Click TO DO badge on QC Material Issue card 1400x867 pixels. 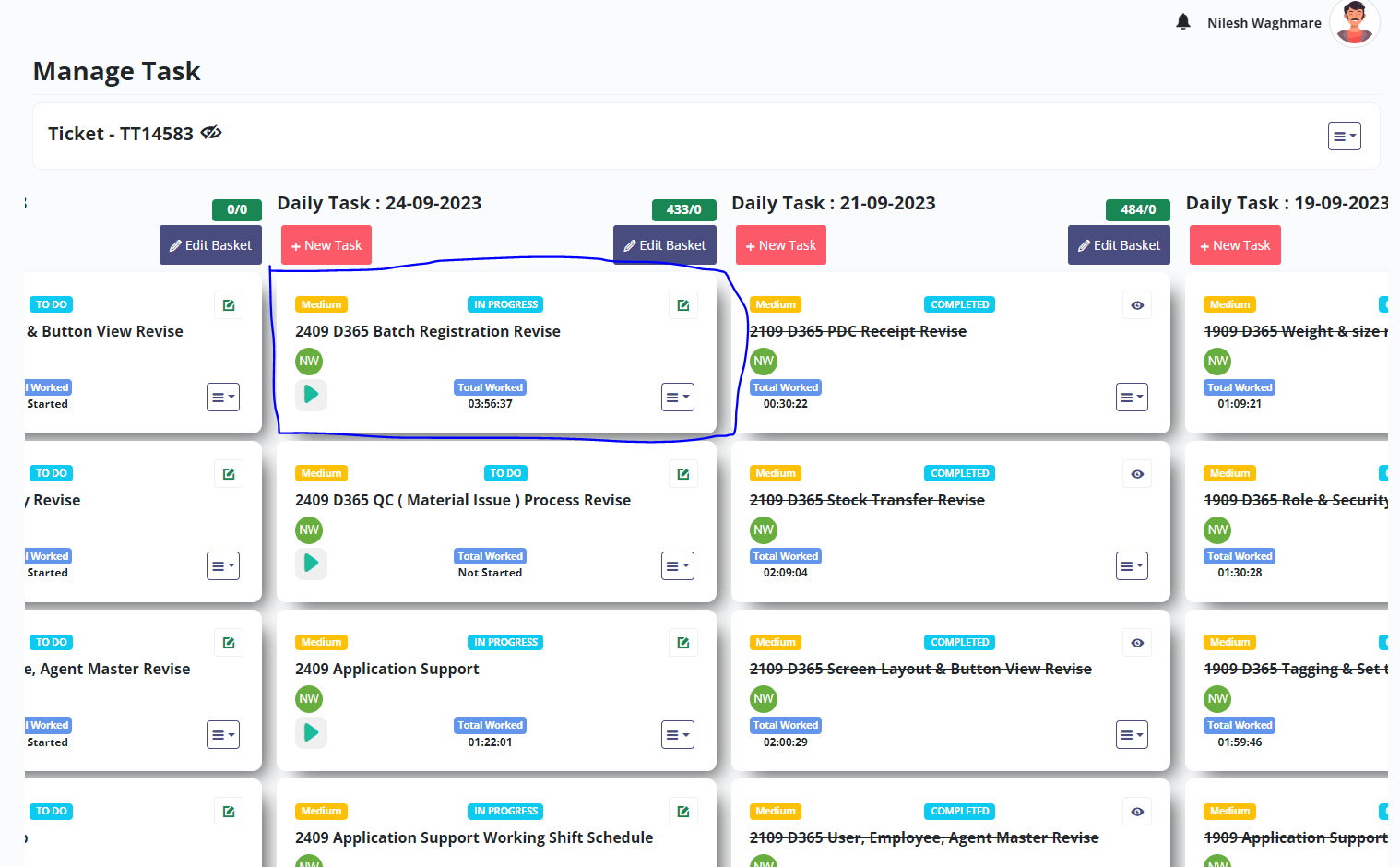[505, 473]
